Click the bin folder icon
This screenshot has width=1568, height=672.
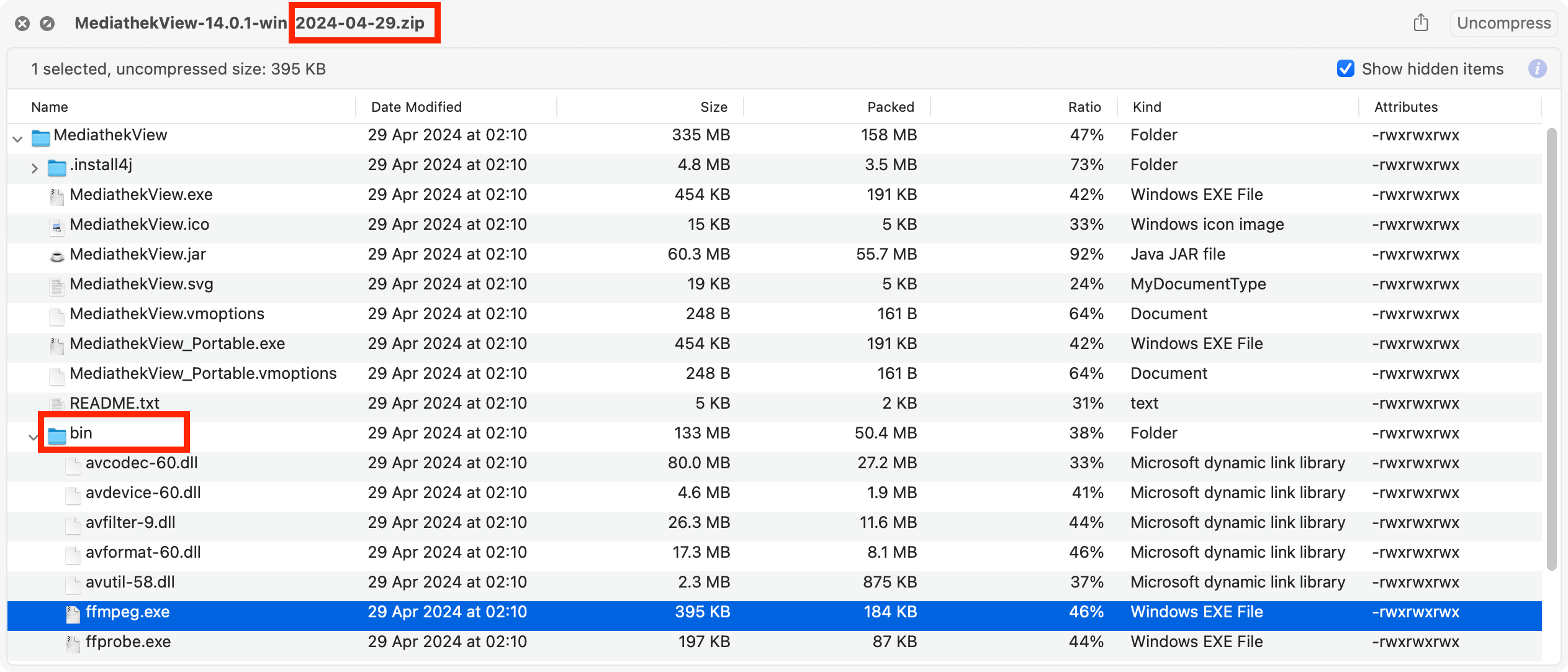pos(57,435)
